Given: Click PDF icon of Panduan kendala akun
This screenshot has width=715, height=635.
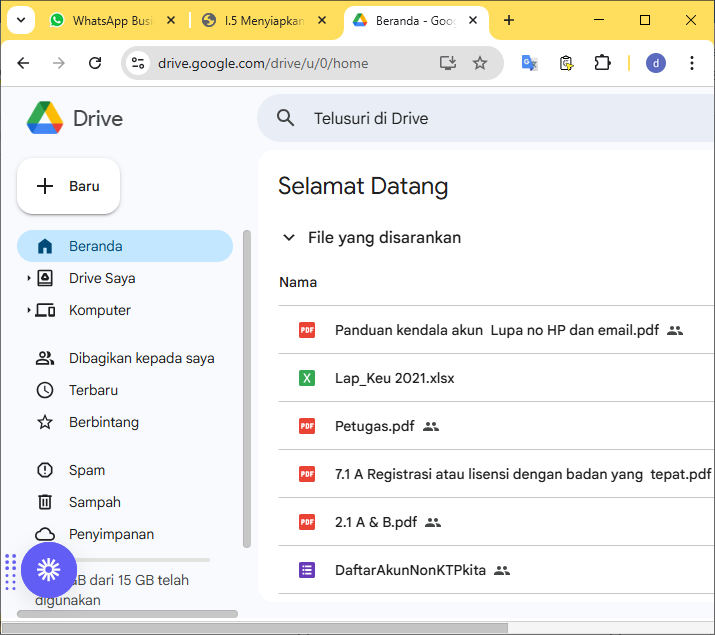Looking at the screenshot, I should point(307,330).
